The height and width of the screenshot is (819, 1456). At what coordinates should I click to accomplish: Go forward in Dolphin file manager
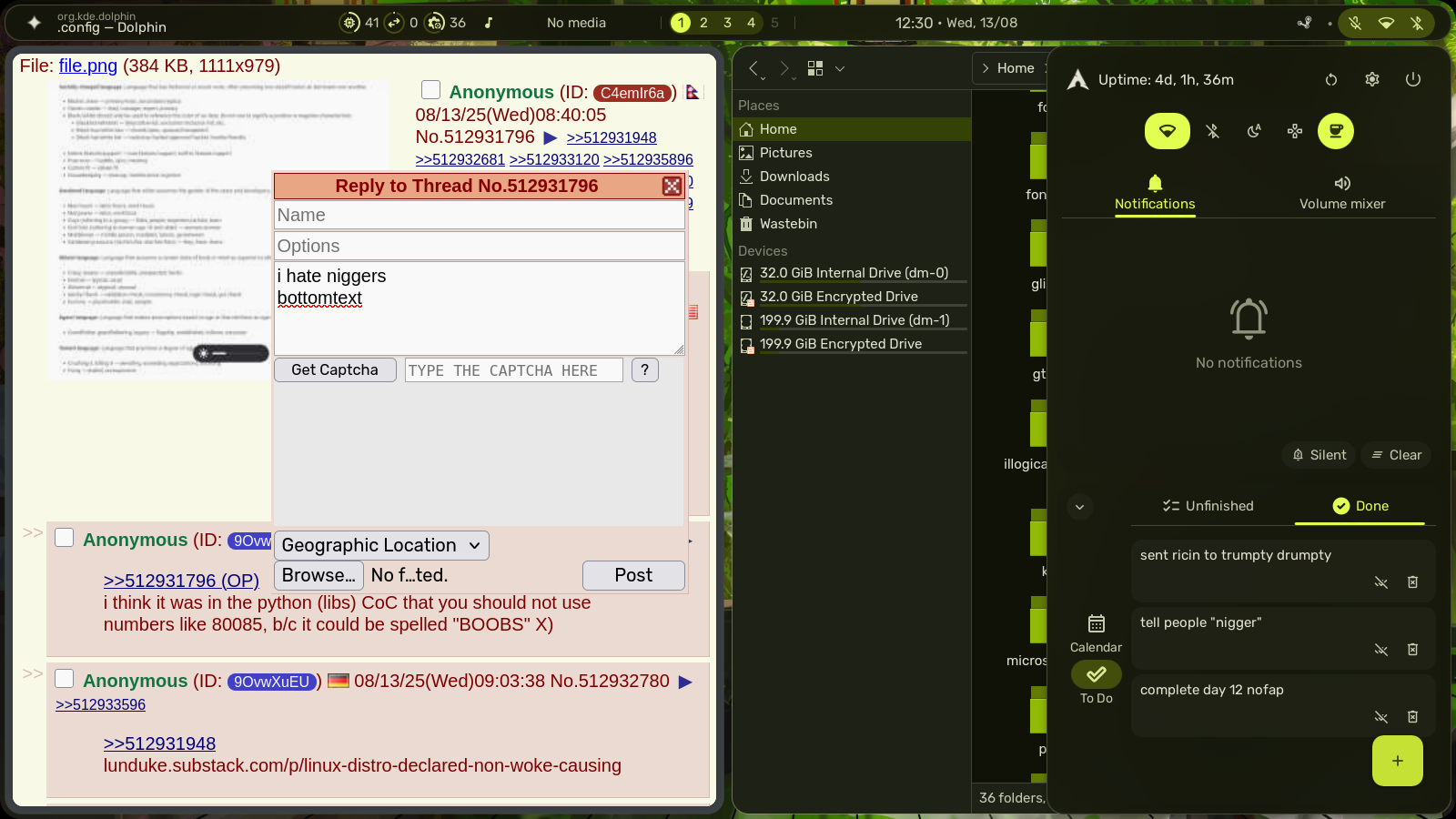pos(784,68)
